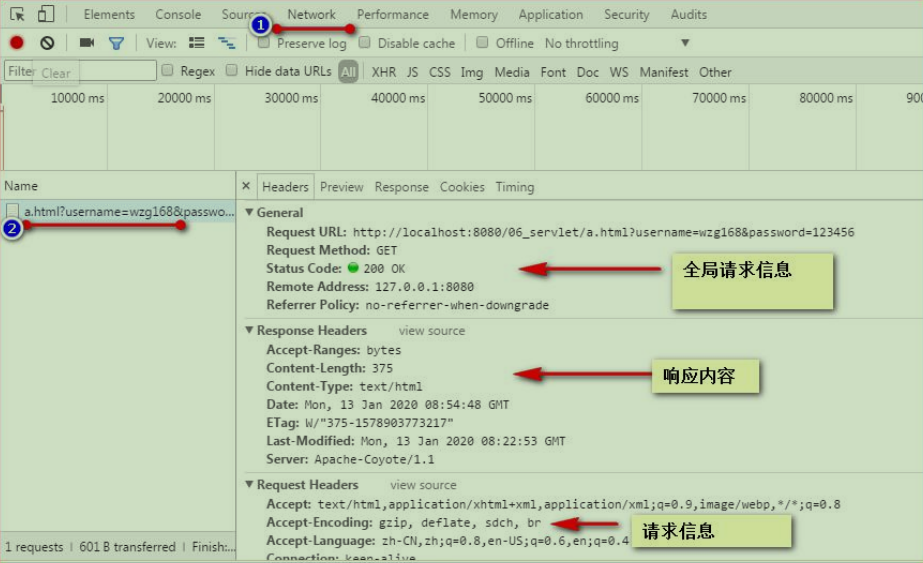Viewport: 923px width, 563px height.
Task: Select the Preview detail tab
Action: click(341, 187)
